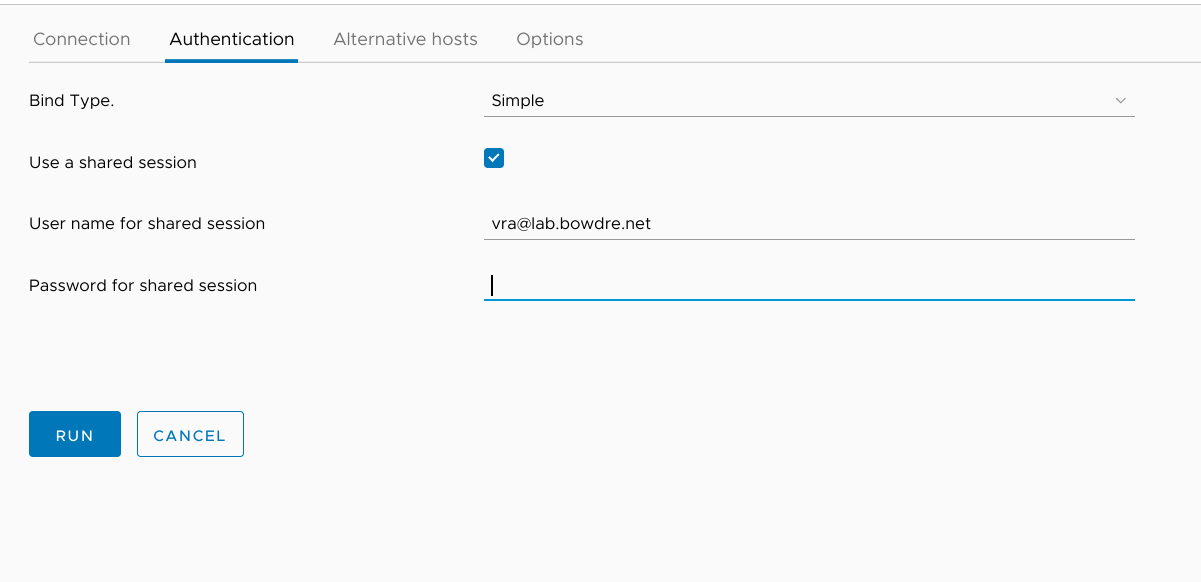Click the blue underline beneath Authentication tab
Viewport: 1201px width, 582px height.
[x=231, y=61]
